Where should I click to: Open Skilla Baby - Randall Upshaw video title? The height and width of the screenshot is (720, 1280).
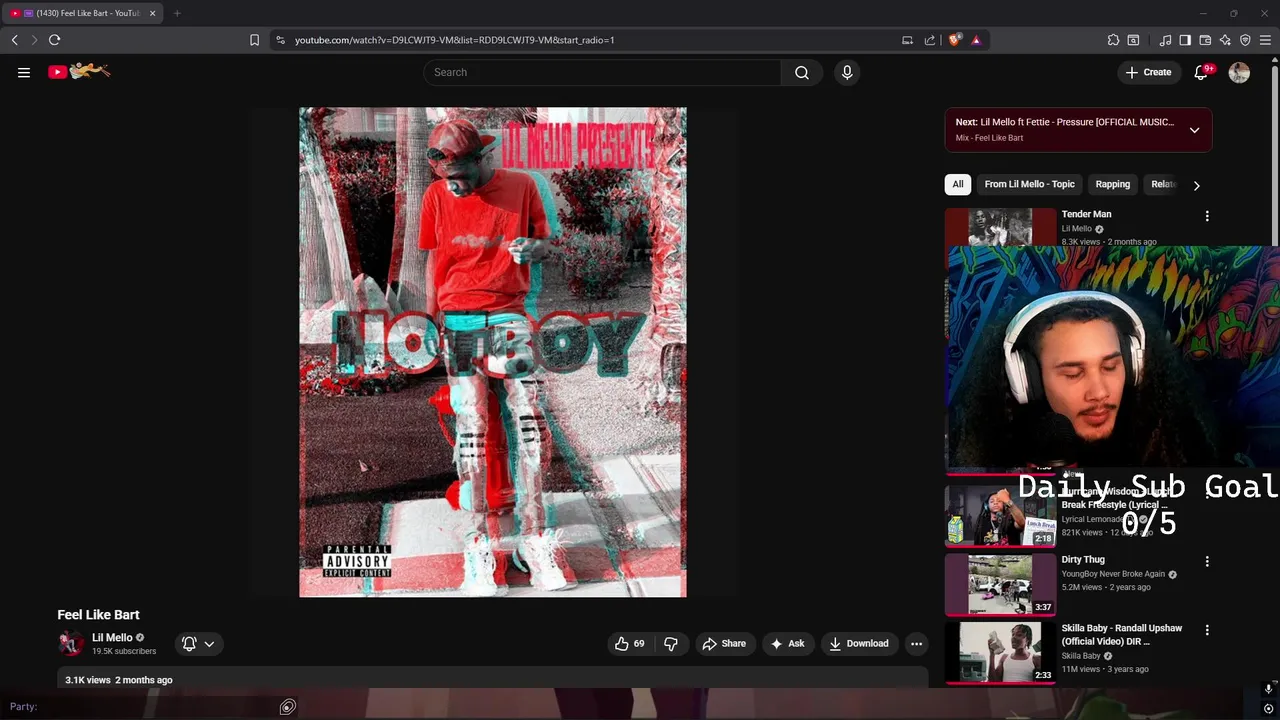coord(1122,635)
